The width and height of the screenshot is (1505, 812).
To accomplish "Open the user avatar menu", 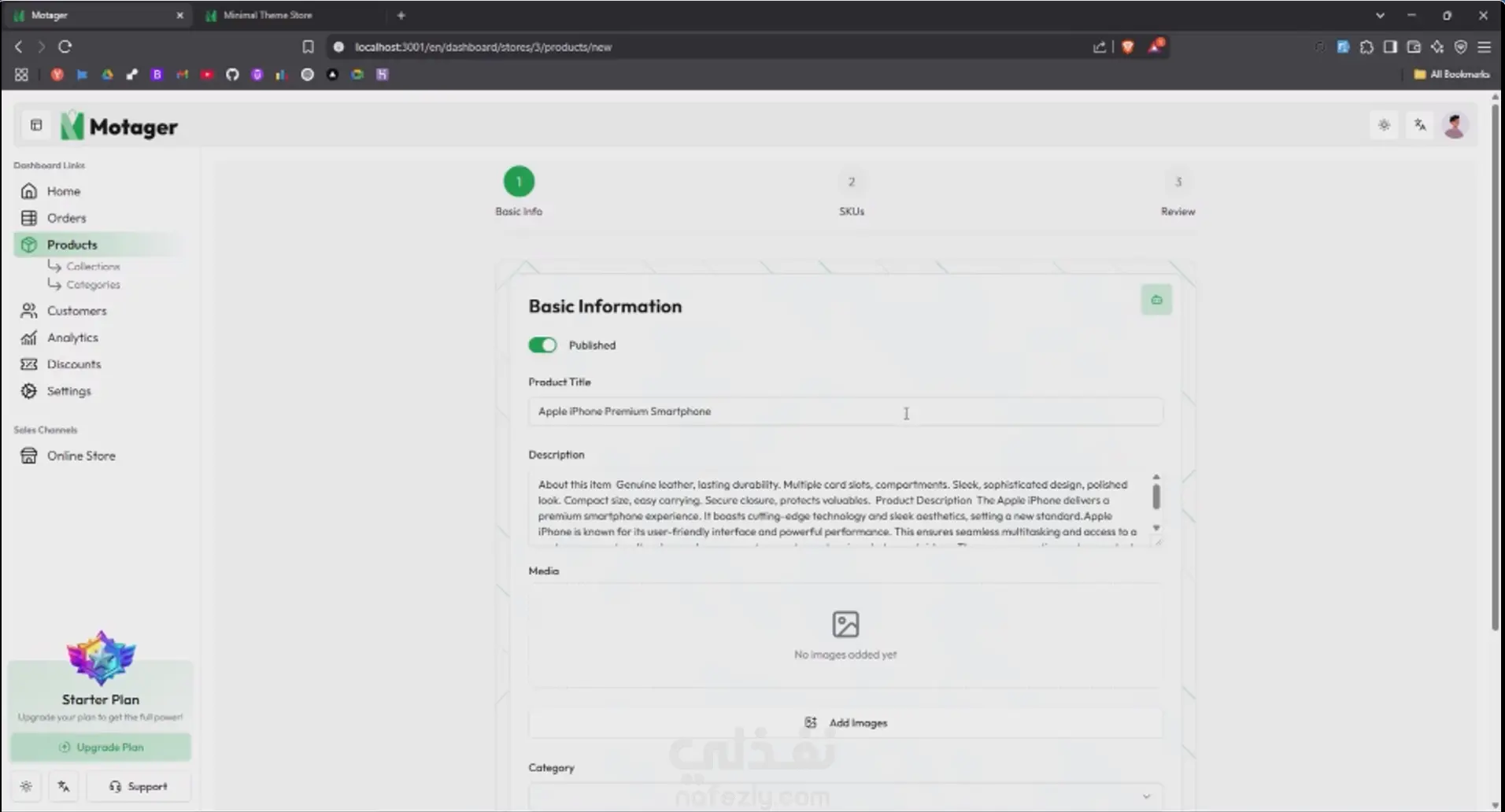I will [x=1455, y=125].
